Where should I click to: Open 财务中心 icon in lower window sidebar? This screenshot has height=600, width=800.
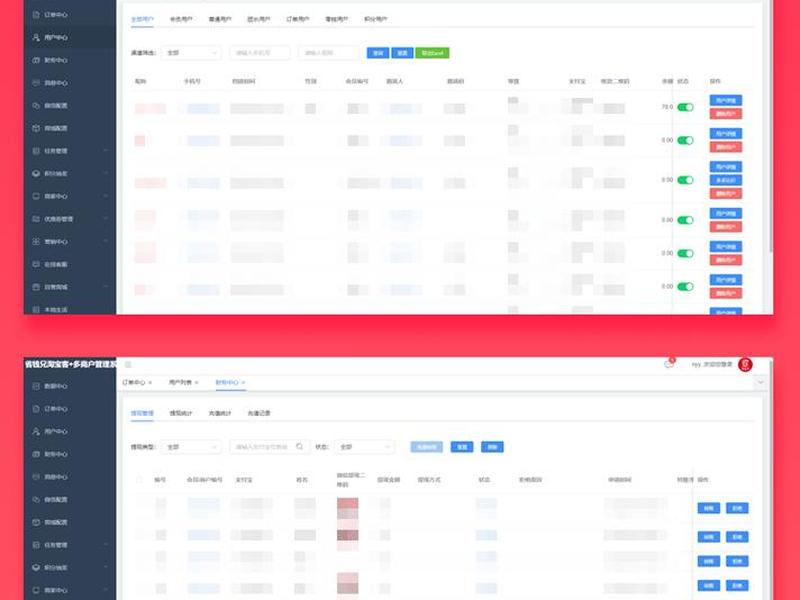click(x=36, y=454)
